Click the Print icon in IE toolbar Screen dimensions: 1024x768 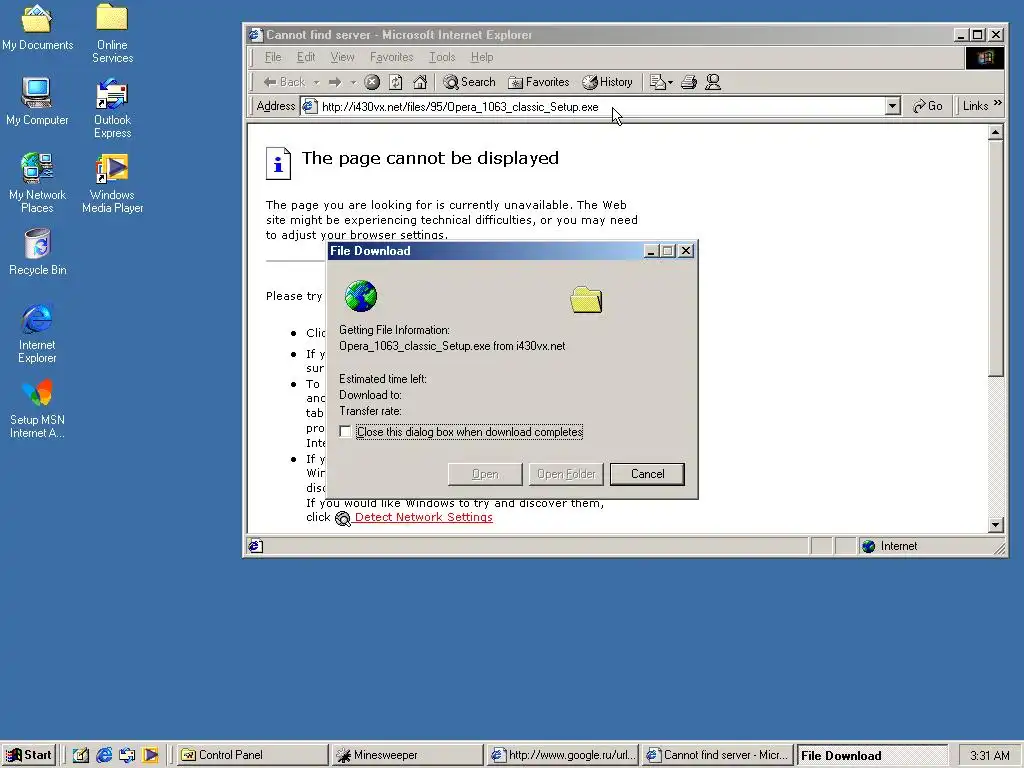[x=689, y=82]
